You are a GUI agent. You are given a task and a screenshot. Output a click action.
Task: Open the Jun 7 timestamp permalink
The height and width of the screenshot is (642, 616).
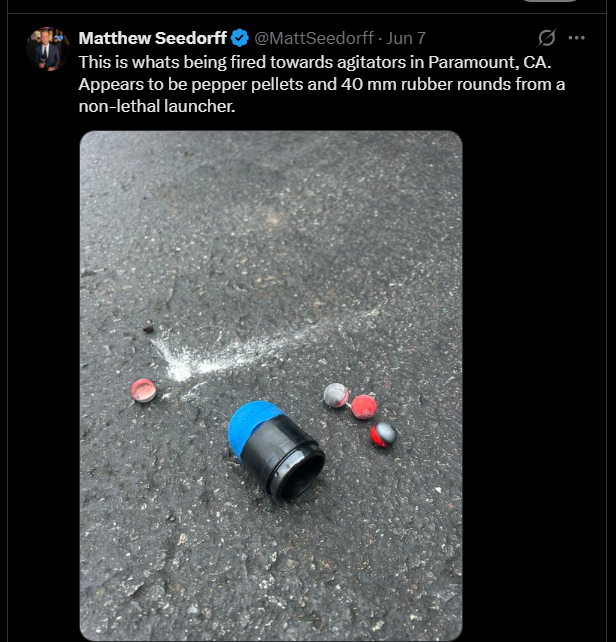tap(406, 38)
